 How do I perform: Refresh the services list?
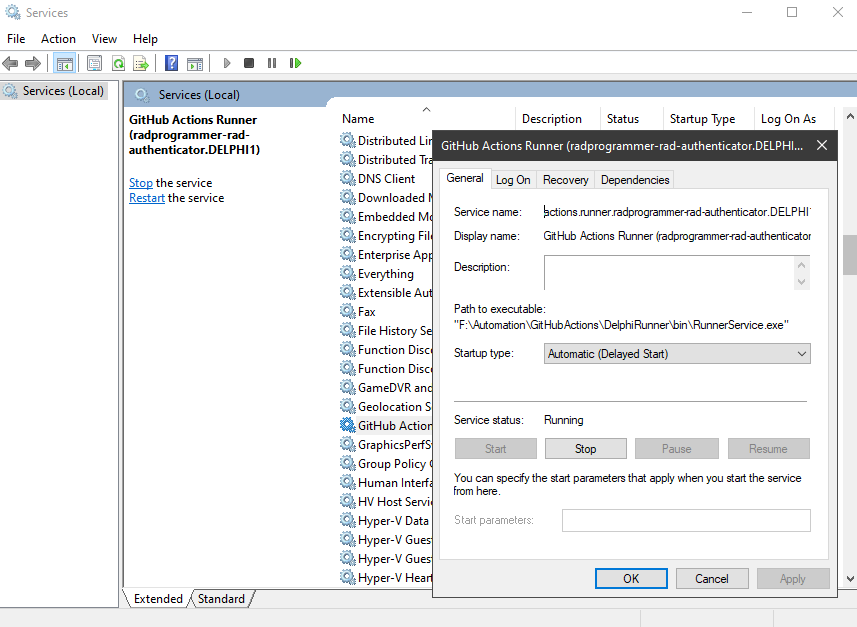click(117, 62)
